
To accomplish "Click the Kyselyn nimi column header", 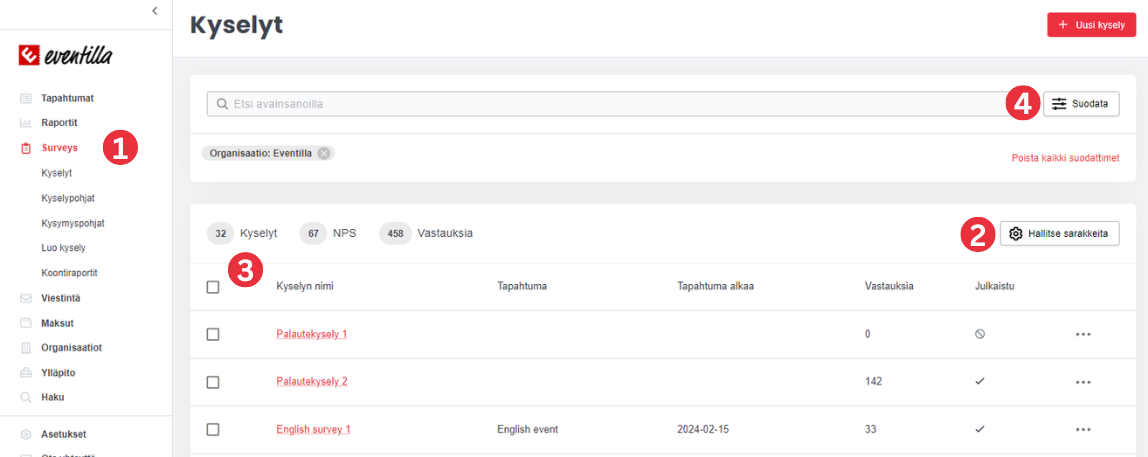I will coord(305,286).
